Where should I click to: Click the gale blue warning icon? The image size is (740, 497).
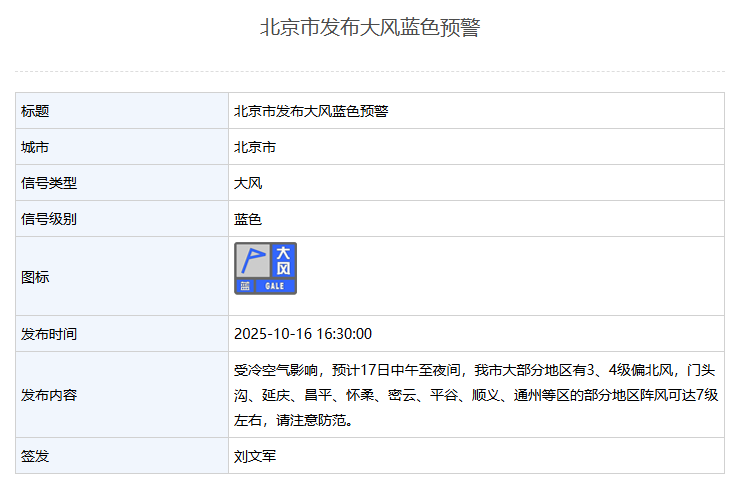tap(266, 268)
